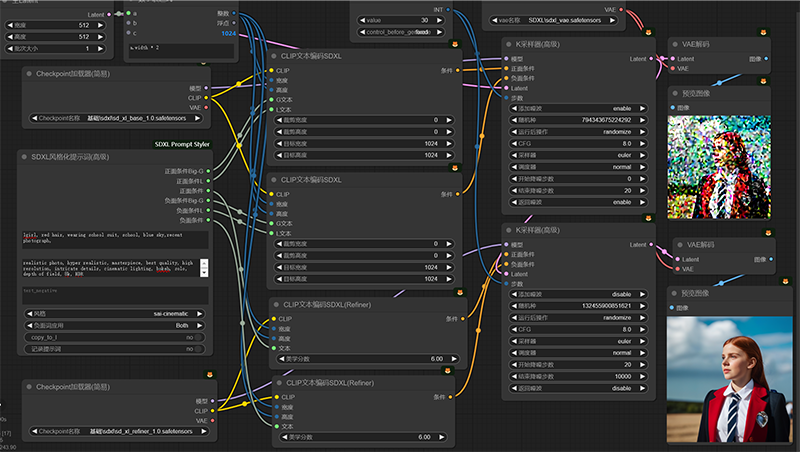Open the vae名称 sdxl_vae.safetensors dropdown
Screen dimensions: 800x452
coord(554,20)
